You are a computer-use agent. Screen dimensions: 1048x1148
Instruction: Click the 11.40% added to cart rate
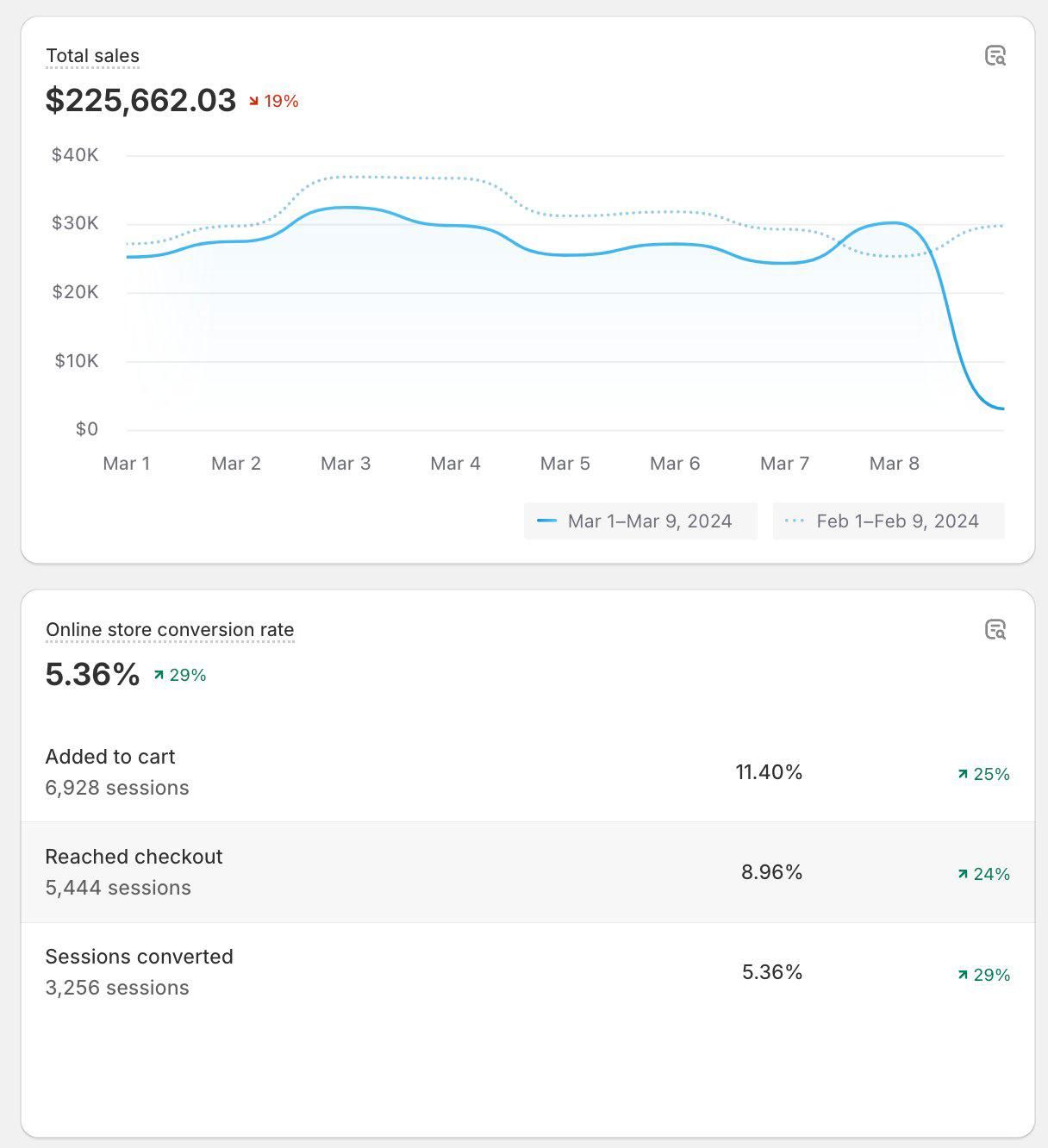769,772
